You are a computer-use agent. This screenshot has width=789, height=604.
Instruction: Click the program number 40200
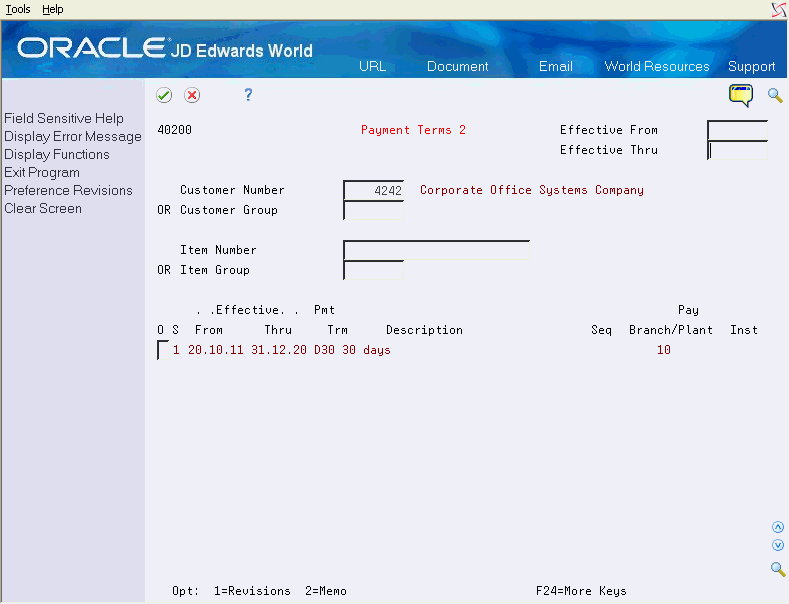click(x=175, y=130)
